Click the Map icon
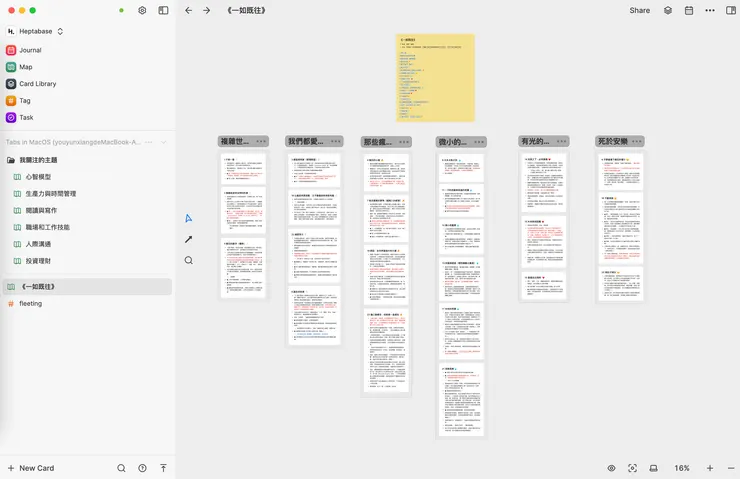Image resolution: width=740 pixels, height=479 pixels. pyautogui.click(x=11, y=67)
